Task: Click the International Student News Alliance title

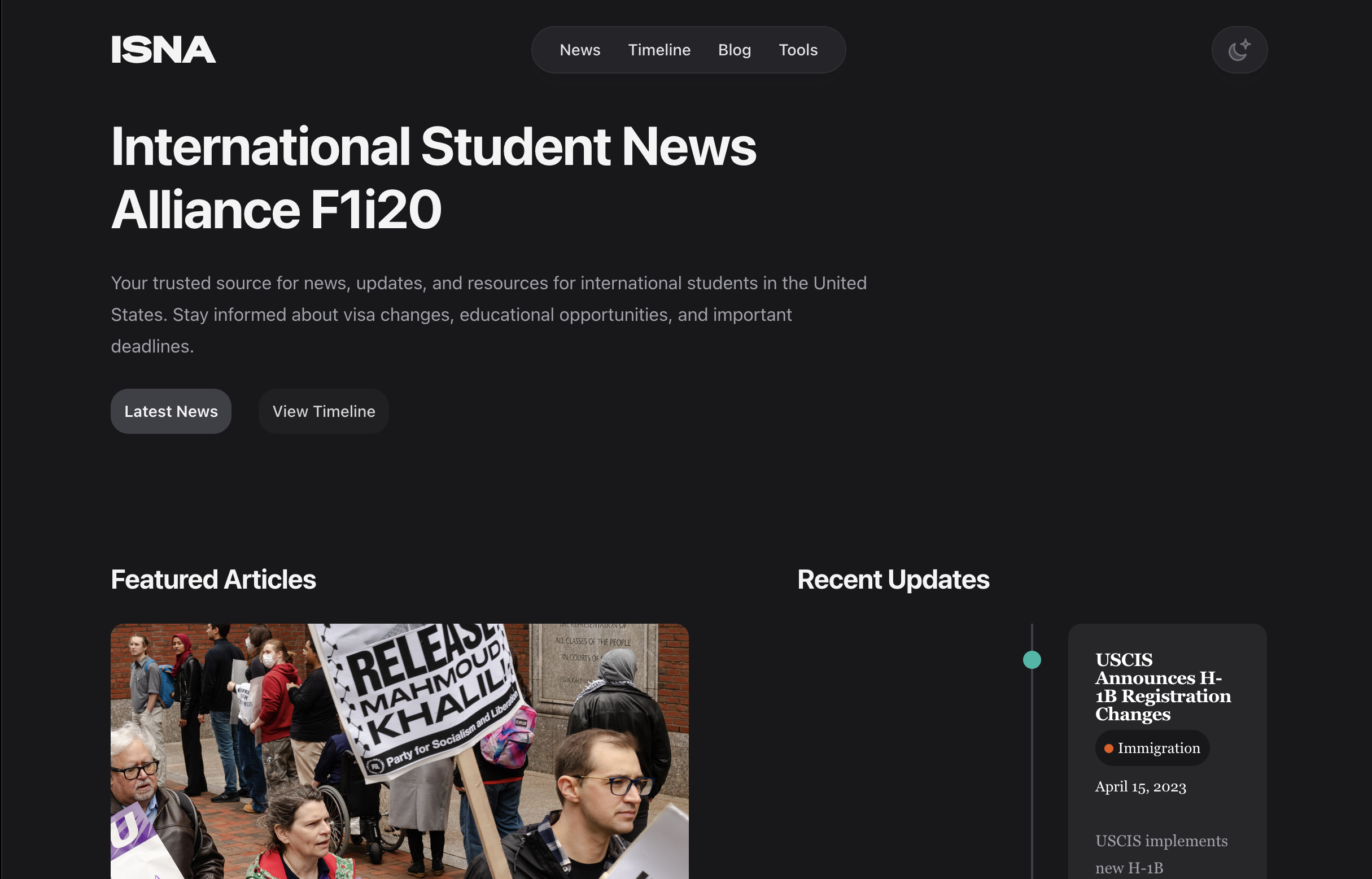Action: [x=433, y=177]
